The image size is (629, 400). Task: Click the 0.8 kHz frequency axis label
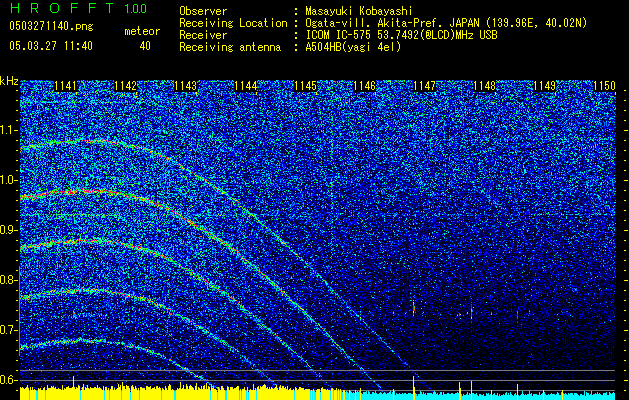click(9, 280)
